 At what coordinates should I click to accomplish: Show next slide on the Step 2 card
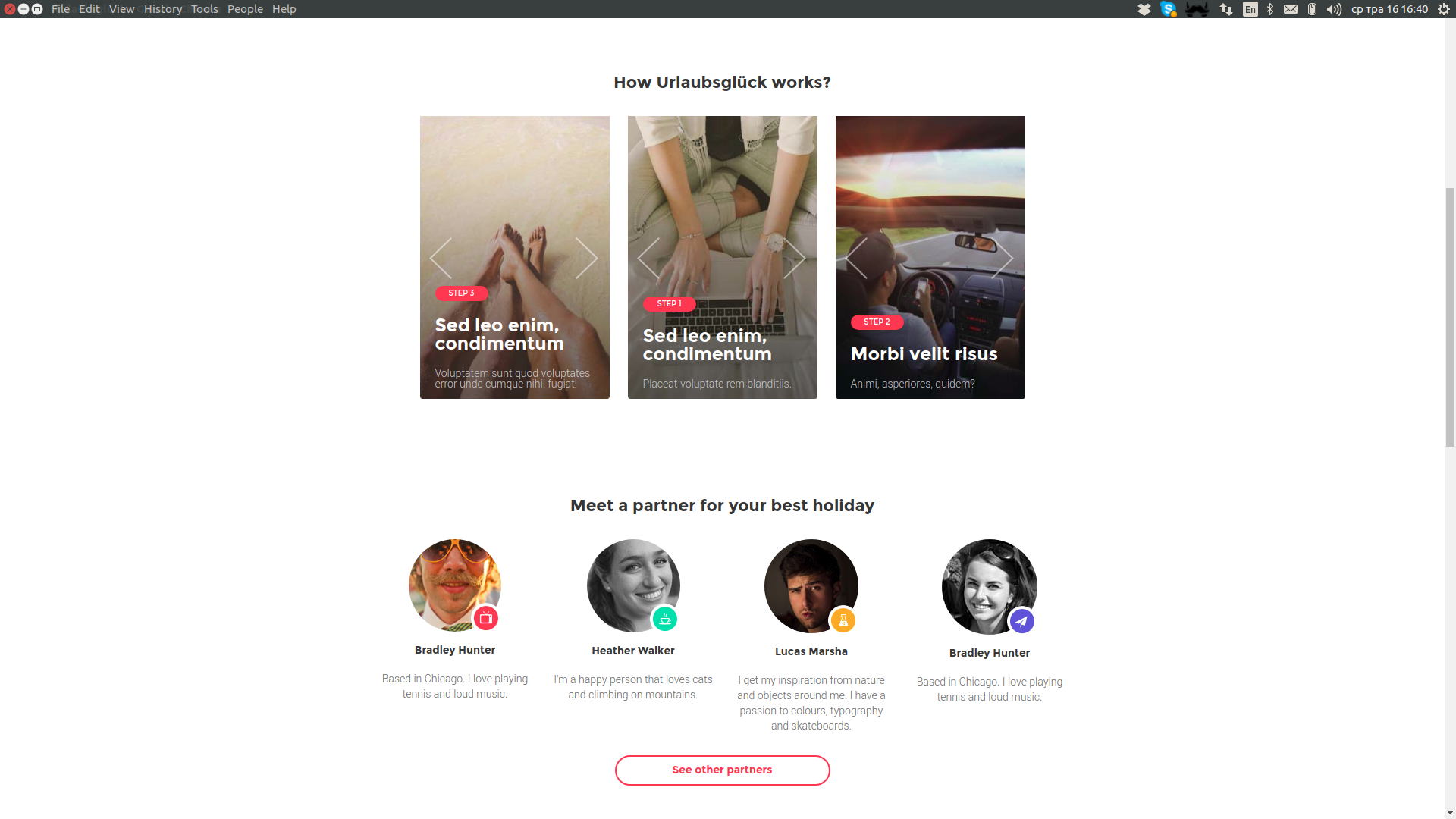click(x=1002, y=259)
